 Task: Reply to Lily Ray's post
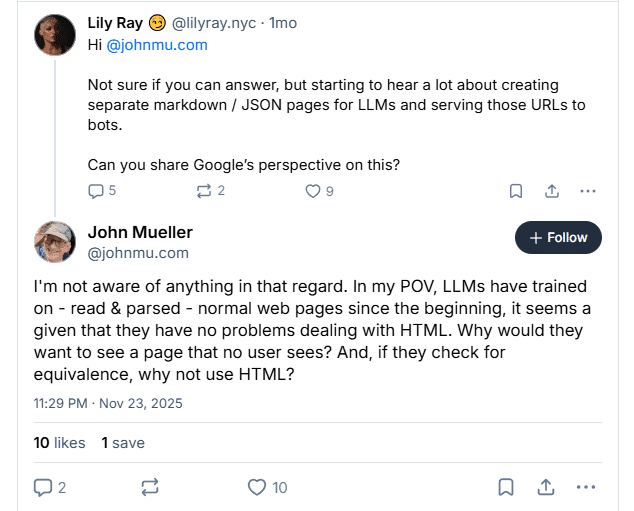[x=97, y=191]
